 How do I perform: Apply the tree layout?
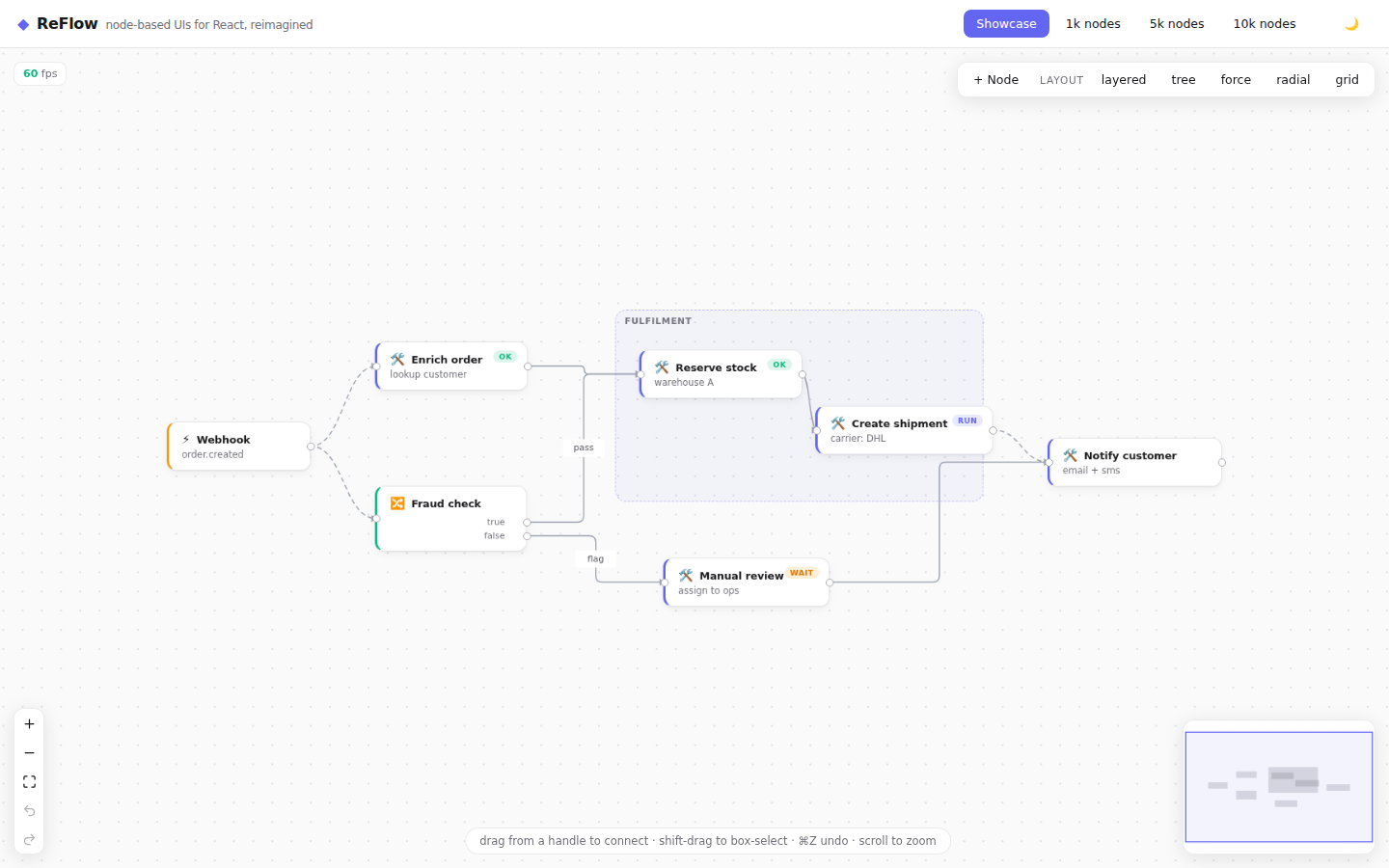[x=1184, y=80]
